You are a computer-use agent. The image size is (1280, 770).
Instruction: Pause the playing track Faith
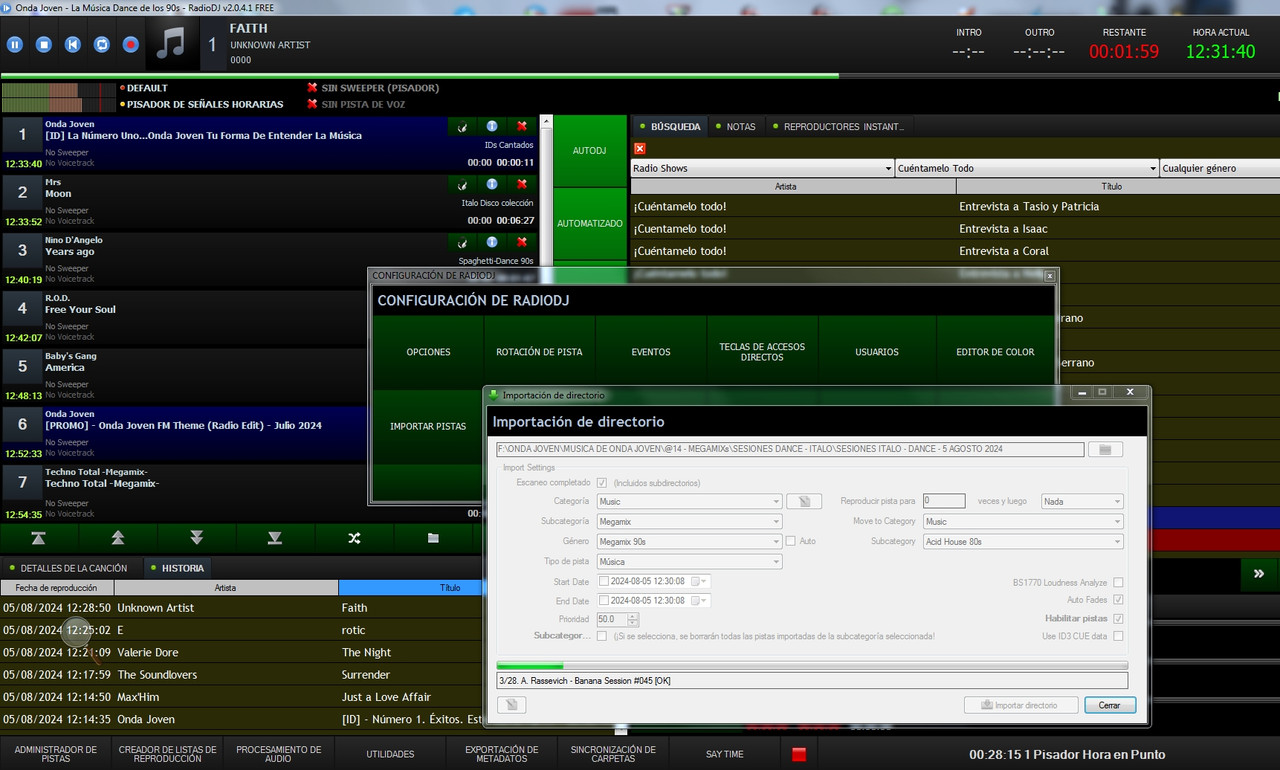pos(15,45)
